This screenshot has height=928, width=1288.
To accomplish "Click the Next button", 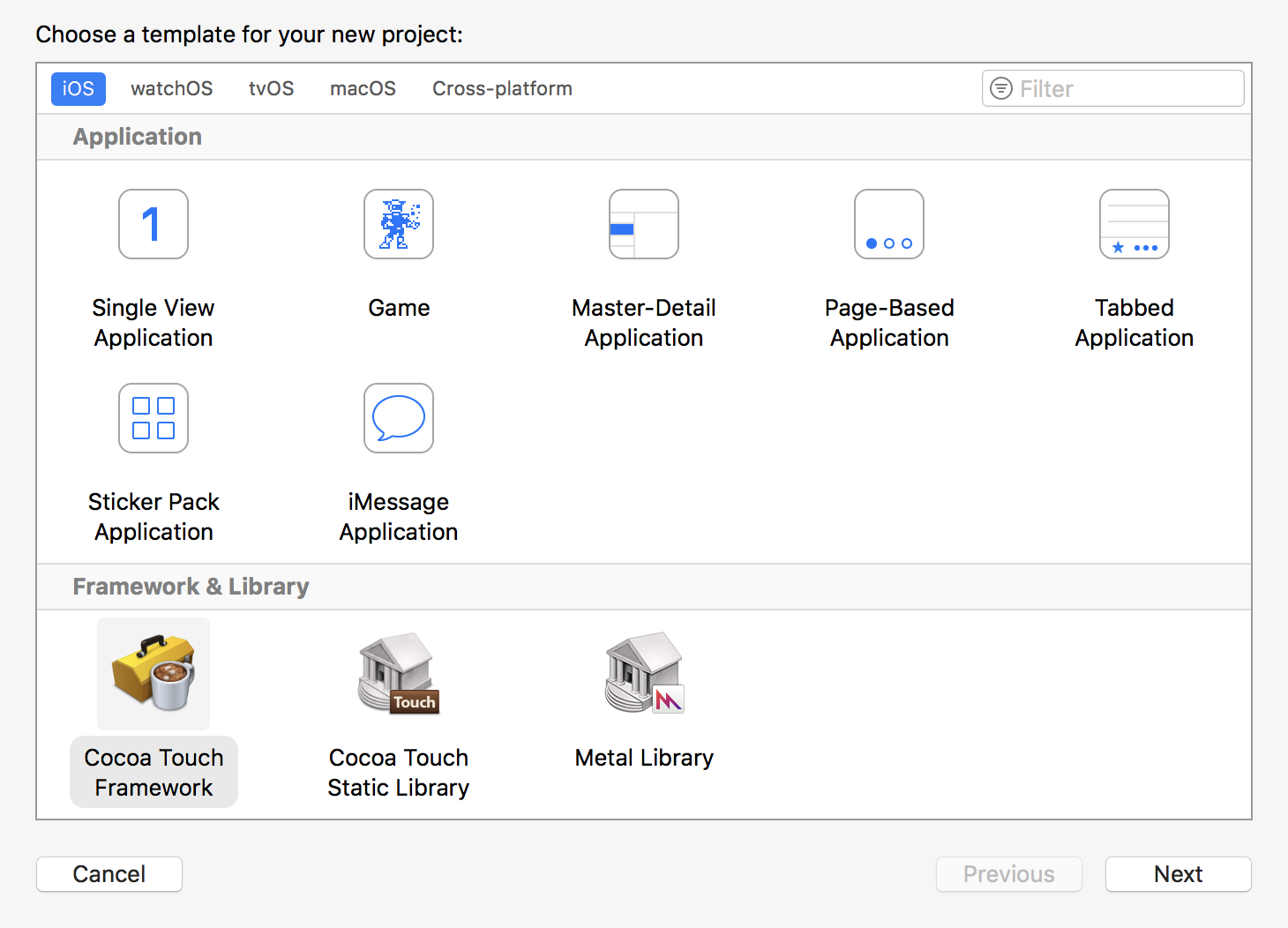I will [1178, 874].
